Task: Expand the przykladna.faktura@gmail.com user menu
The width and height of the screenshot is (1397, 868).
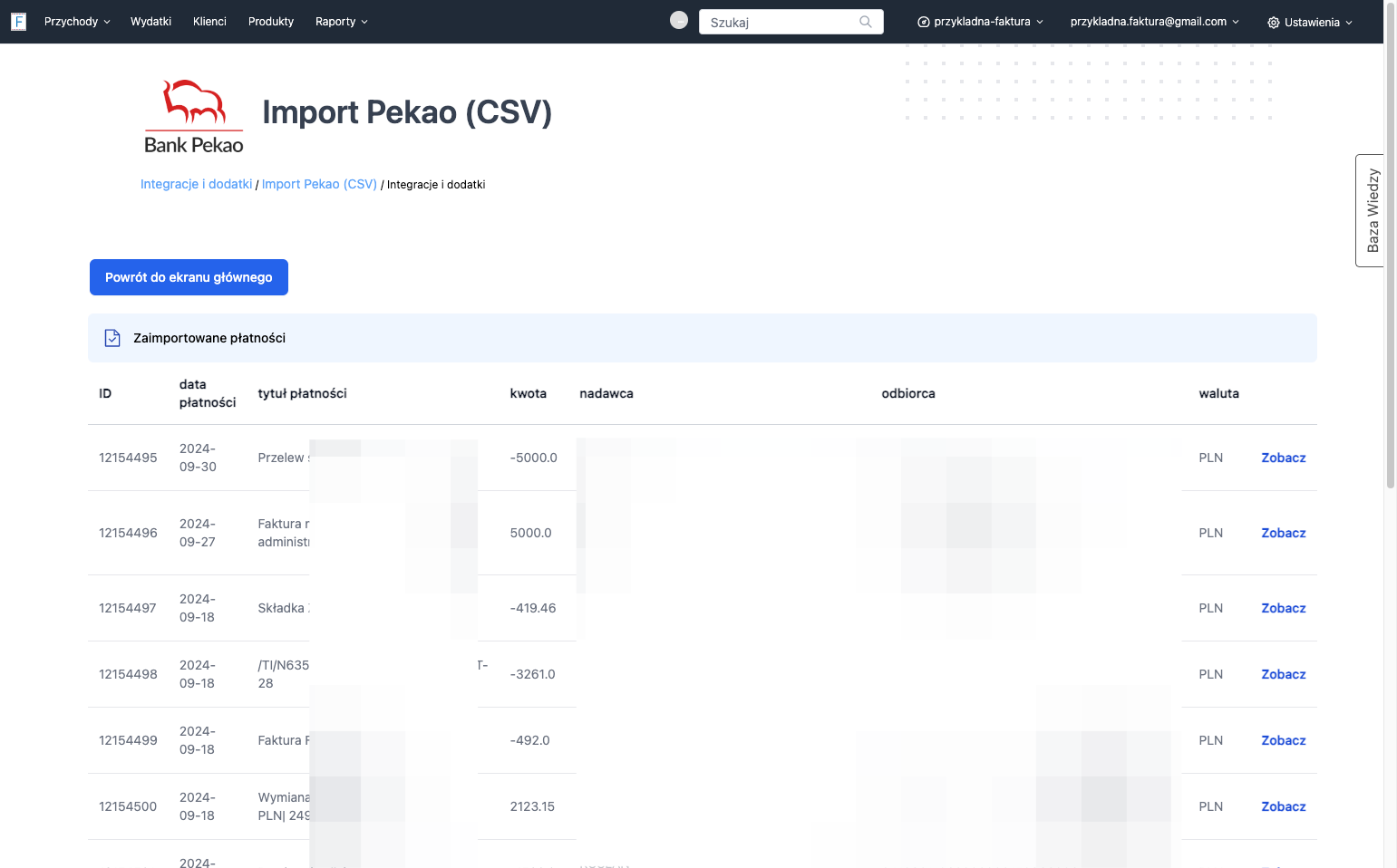Action: tap(1154, 22)
